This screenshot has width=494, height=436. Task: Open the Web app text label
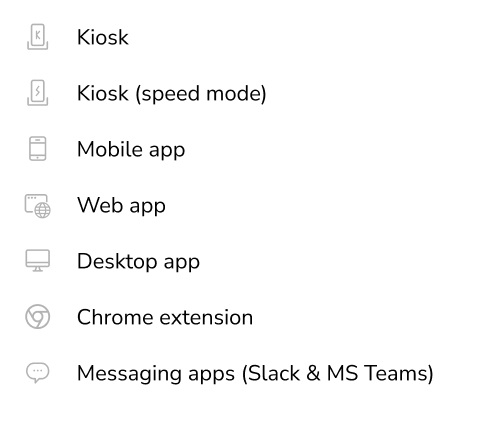point(121,206)
